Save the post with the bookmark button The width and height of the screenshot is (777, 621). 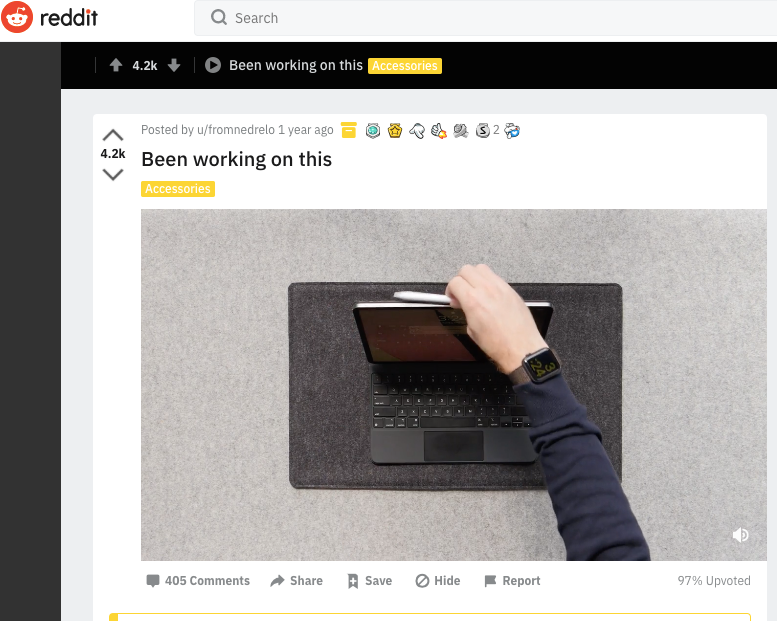[x=370, y=580]
